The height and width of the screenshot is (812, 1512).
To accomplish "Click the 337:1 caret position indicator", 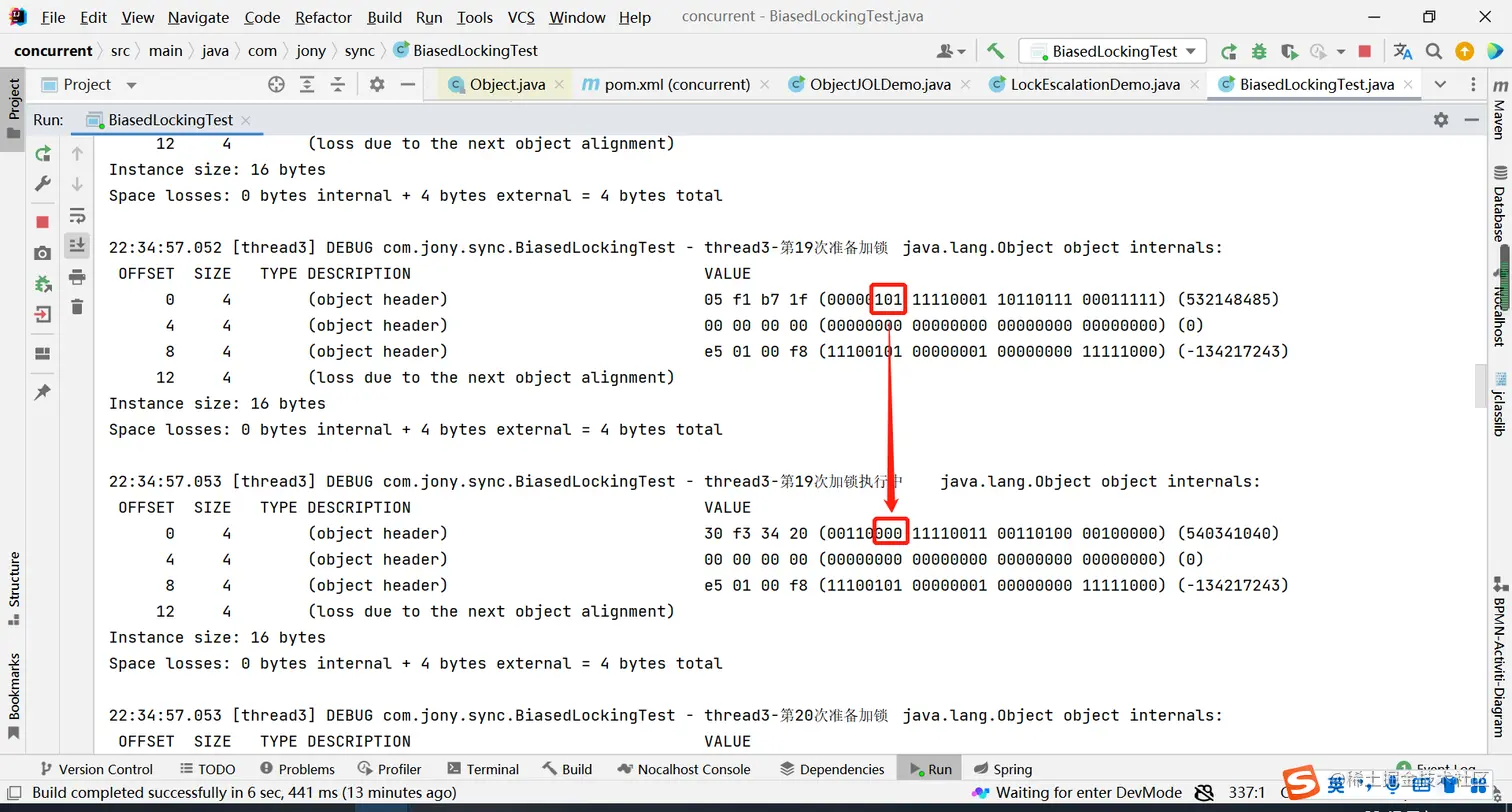I will click(x=1248, y=793).
